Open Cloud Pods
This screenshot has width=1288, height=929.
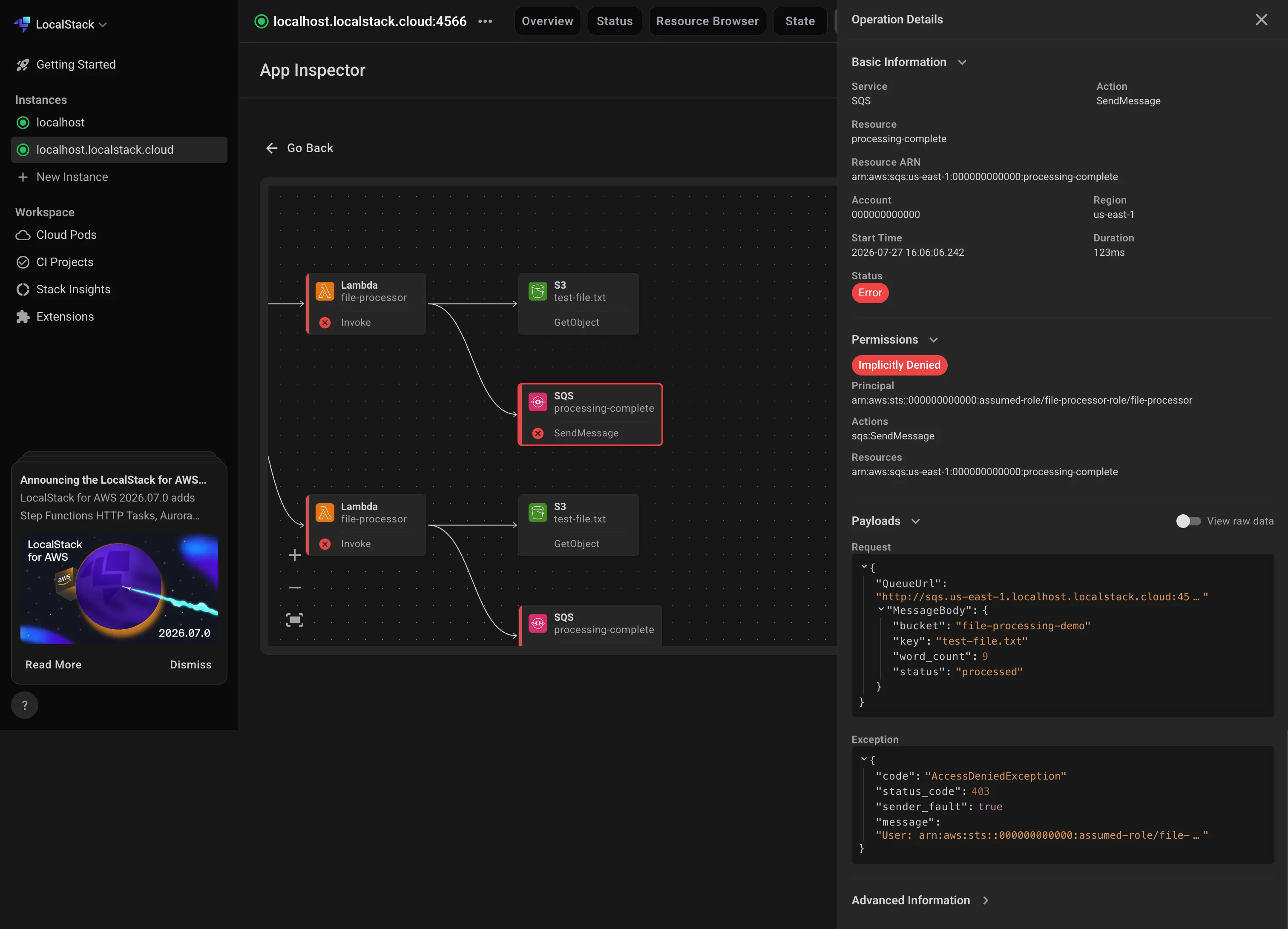coord(66,235)
